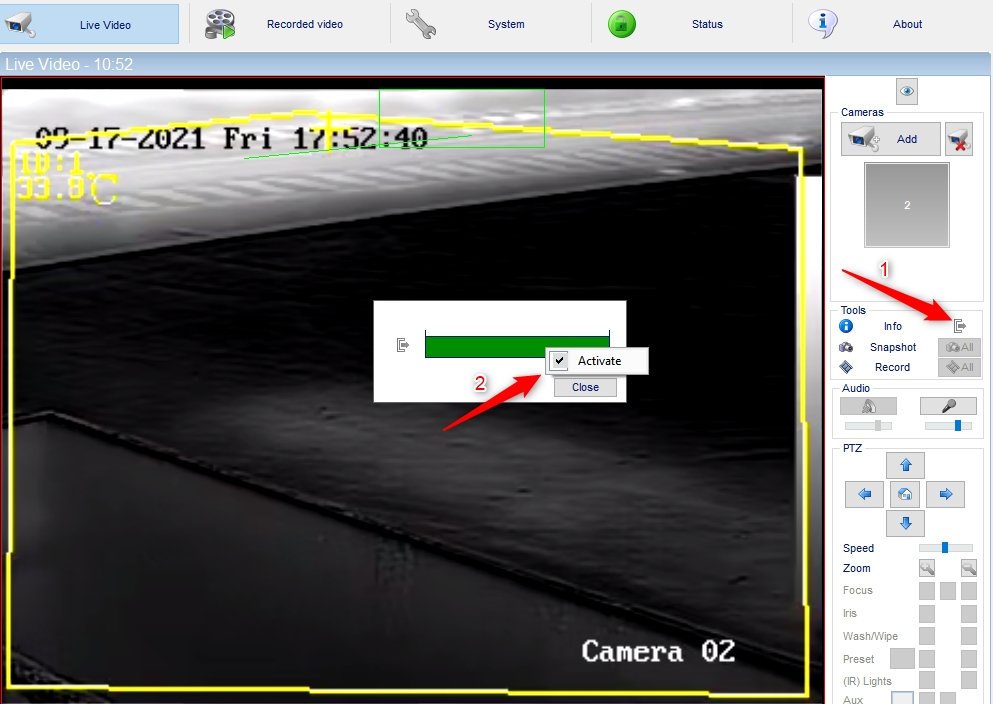The image size is (993, 704).
Task: Add a new camera
Action: [891, 139]
